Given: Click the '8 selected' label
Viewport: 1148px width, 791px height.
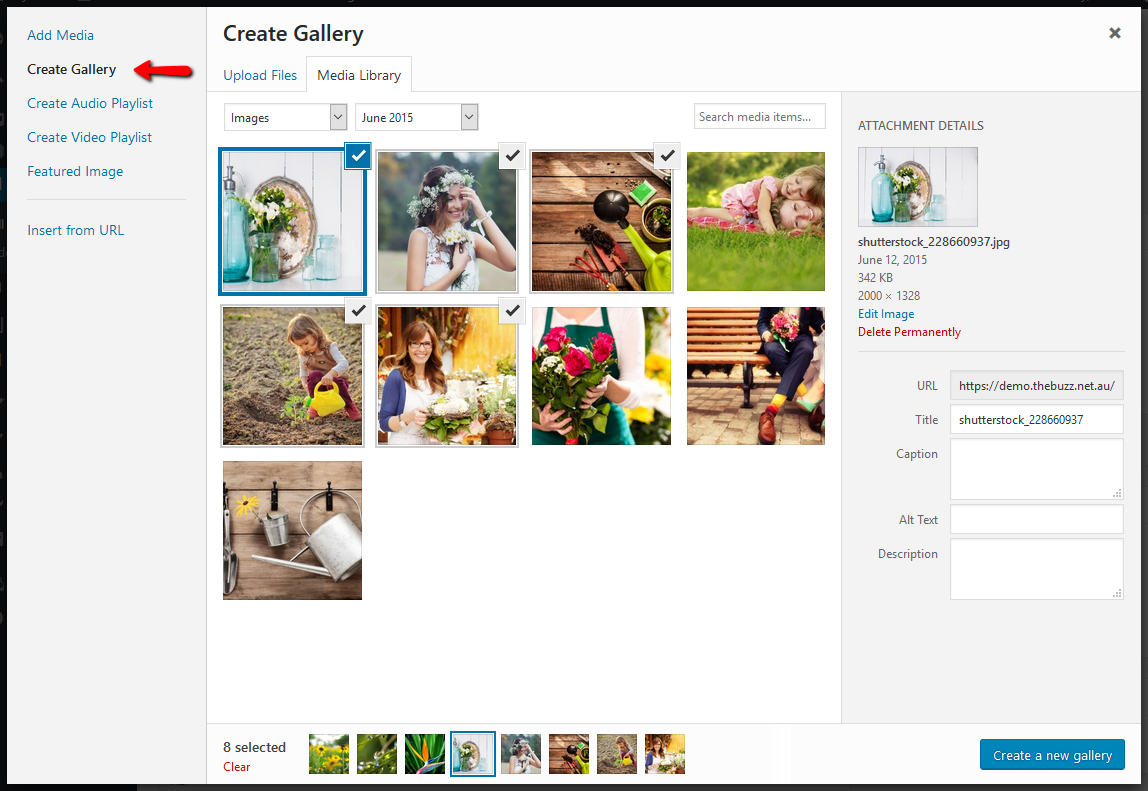Looking at the screenshot, I should click(x=254, y=747).
